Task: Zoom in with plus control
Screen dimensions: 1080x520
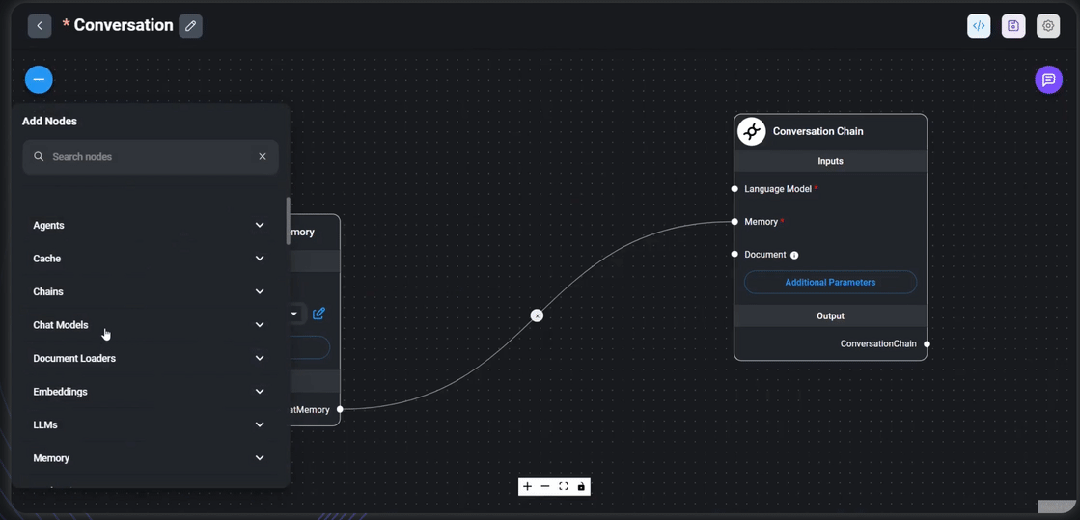Action: [x=528, y=486]
